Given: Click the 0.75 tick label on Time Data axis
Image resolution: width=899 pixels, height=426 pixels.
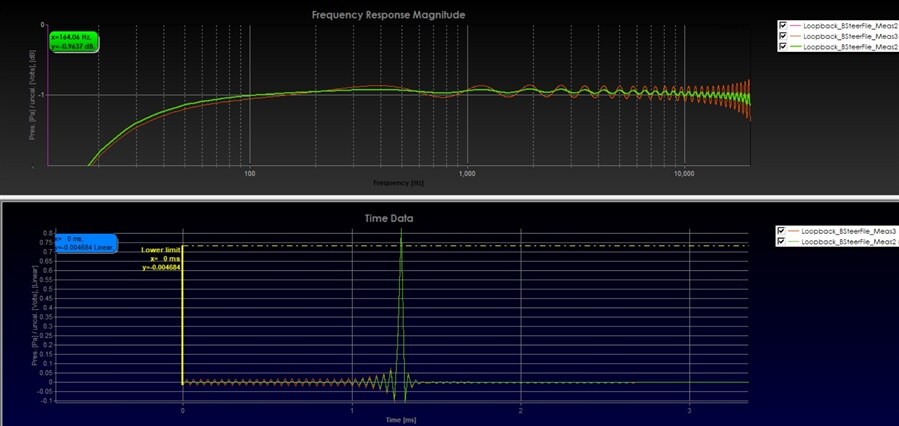Looking at the screenshot, I should coord(48,242).
